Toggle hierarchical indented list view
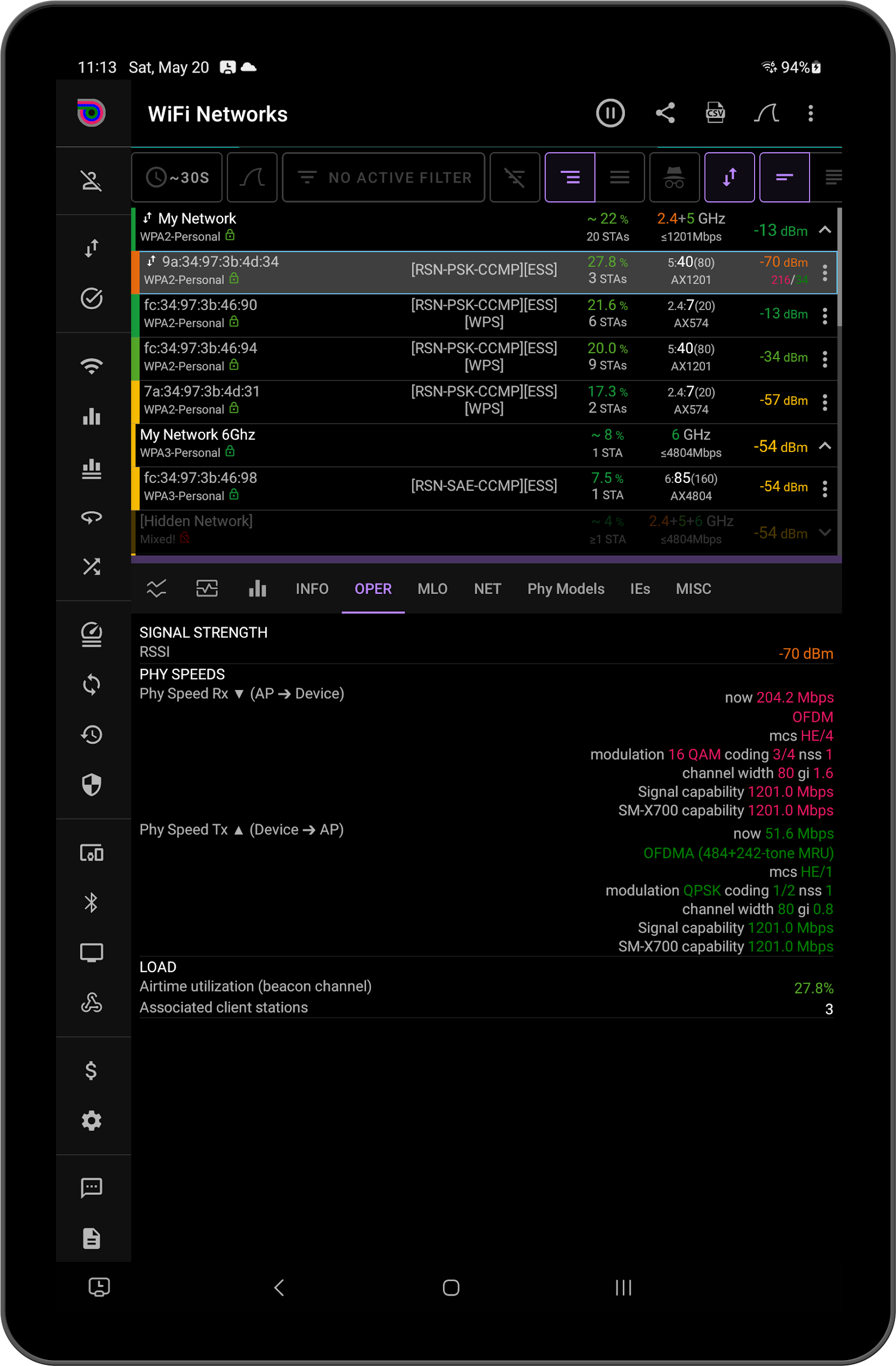This screenshot has height=1366, width=896. (x=570, y=177)
